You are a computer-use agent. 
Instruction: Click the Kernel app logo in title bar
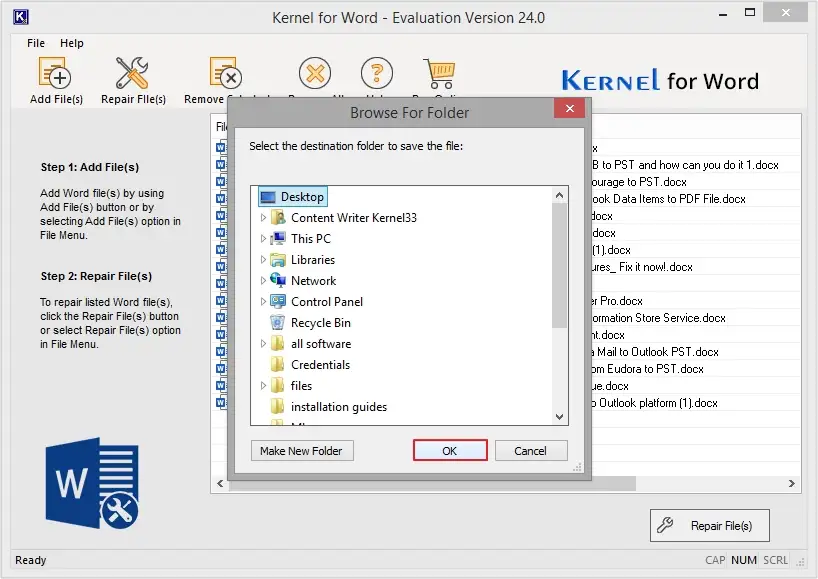pos(20,17)
